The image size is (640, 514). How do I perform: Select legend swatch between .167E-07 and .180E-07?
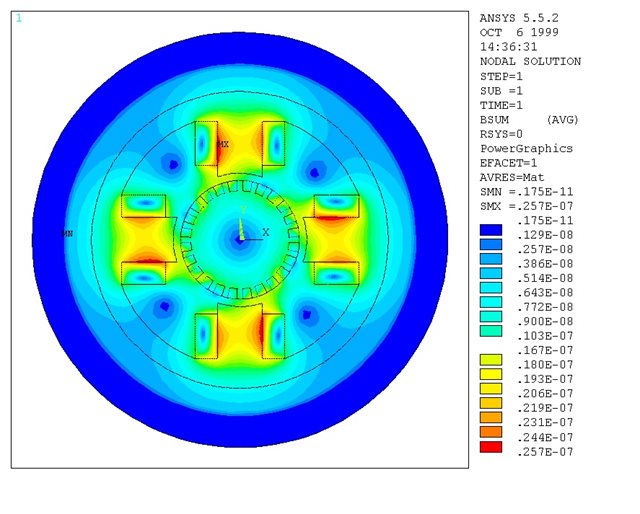coord(491,360)
